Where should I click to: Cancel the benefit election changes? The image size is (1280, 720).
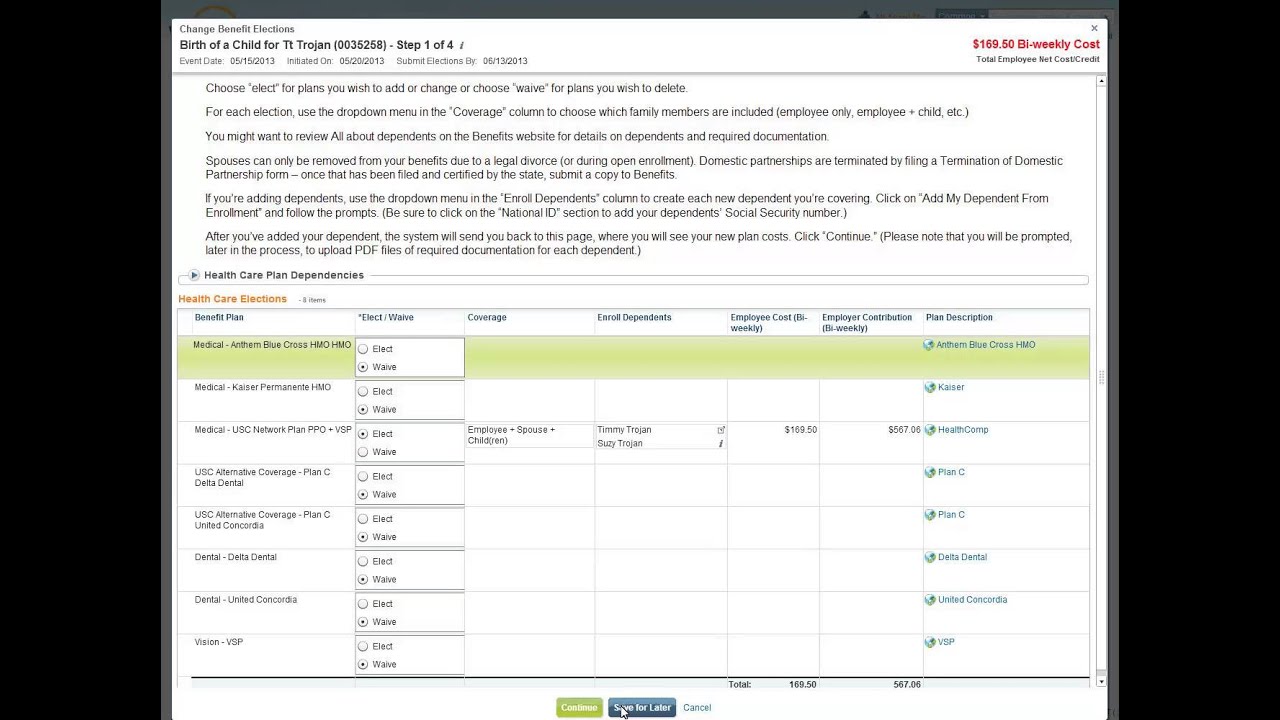[x=697, y=708]
